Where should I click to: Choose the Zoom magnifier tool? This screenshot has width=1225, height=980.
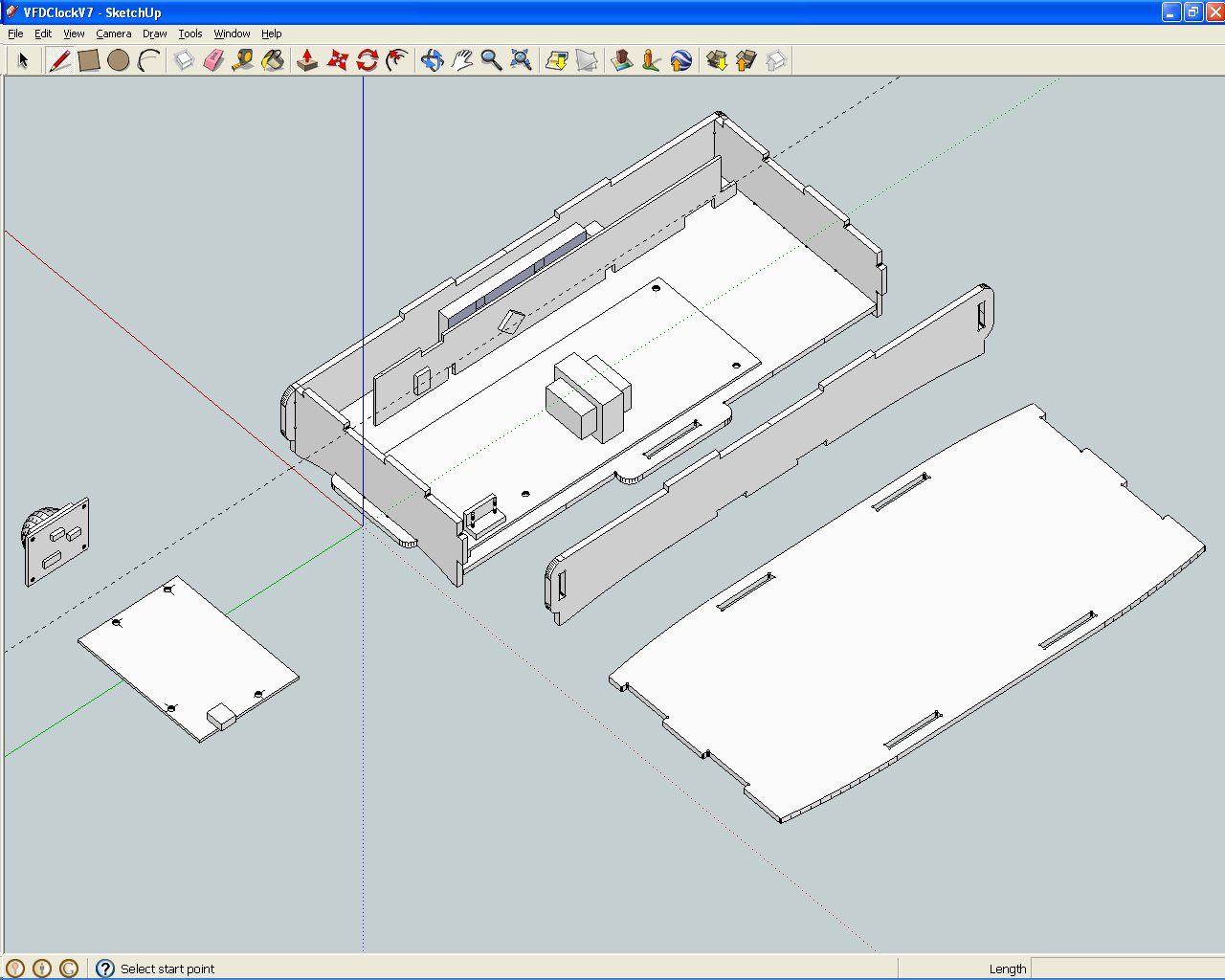click(491, 60)
